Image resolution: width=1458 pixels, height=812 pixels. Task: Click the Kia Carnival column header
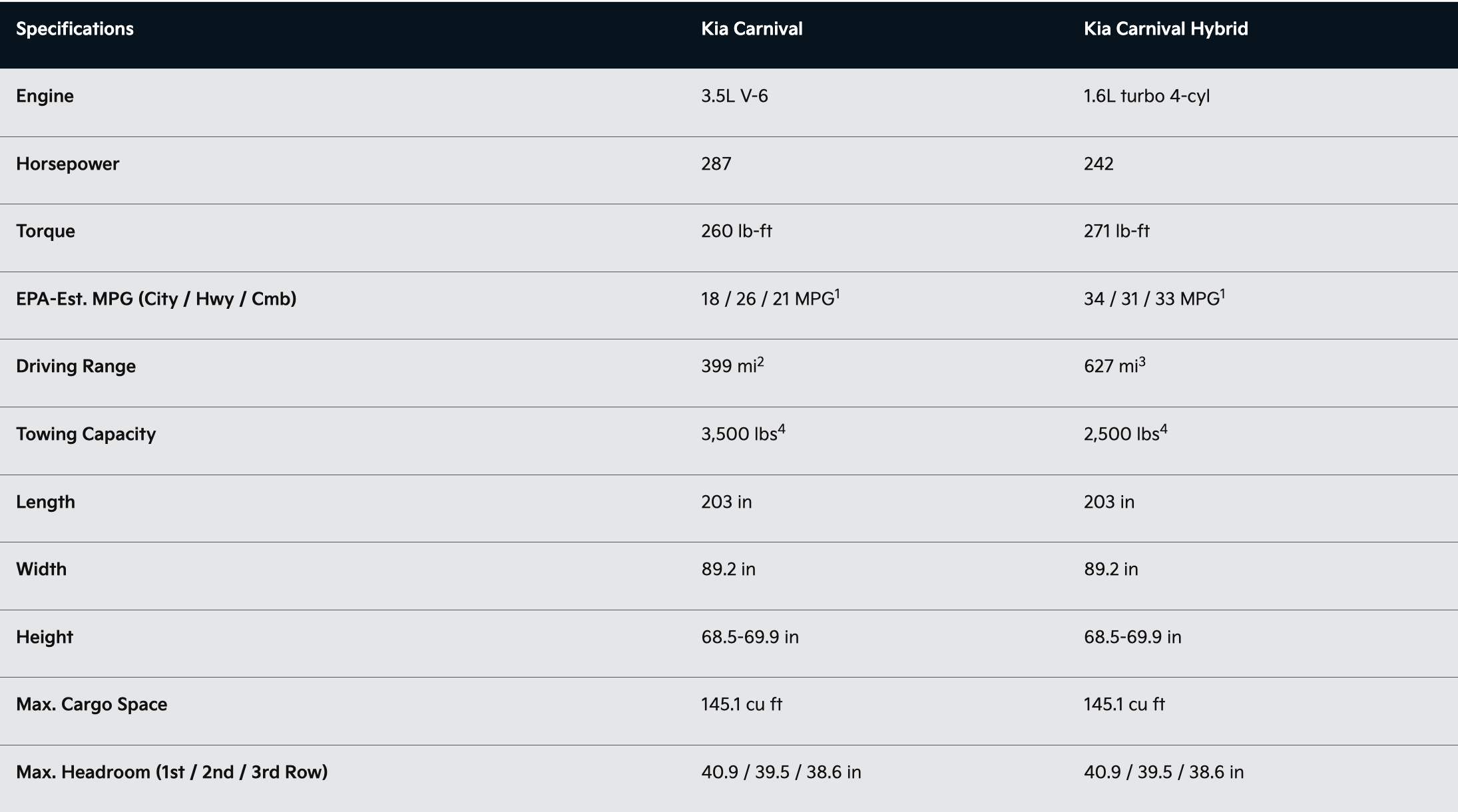point(752,29)
